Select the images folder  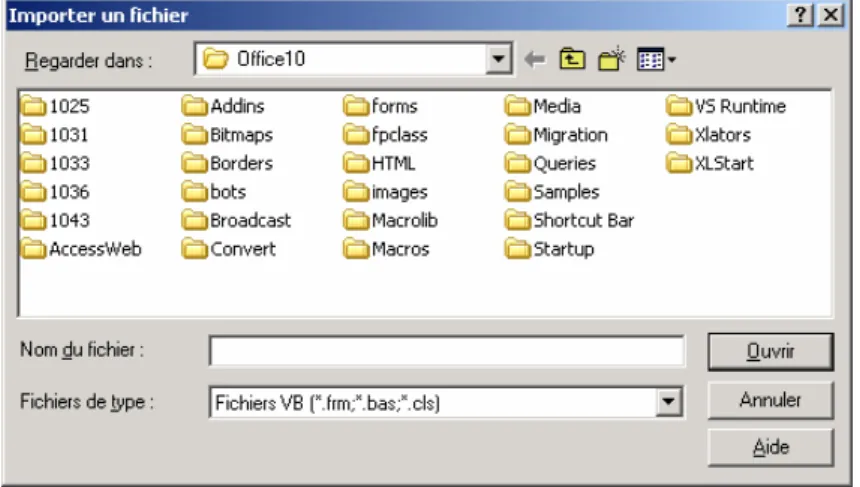point(386,192)
